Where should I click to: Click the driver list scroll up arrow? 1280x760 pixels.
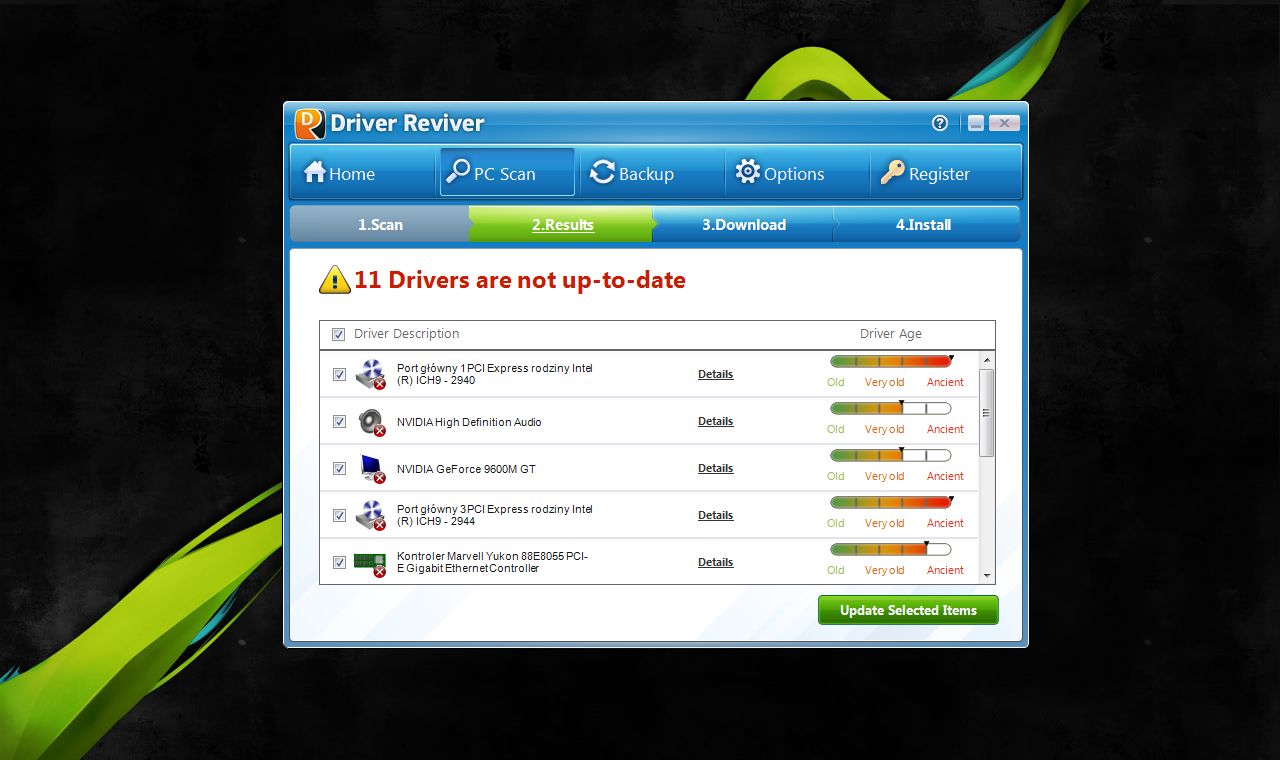[x=987, y=360]
